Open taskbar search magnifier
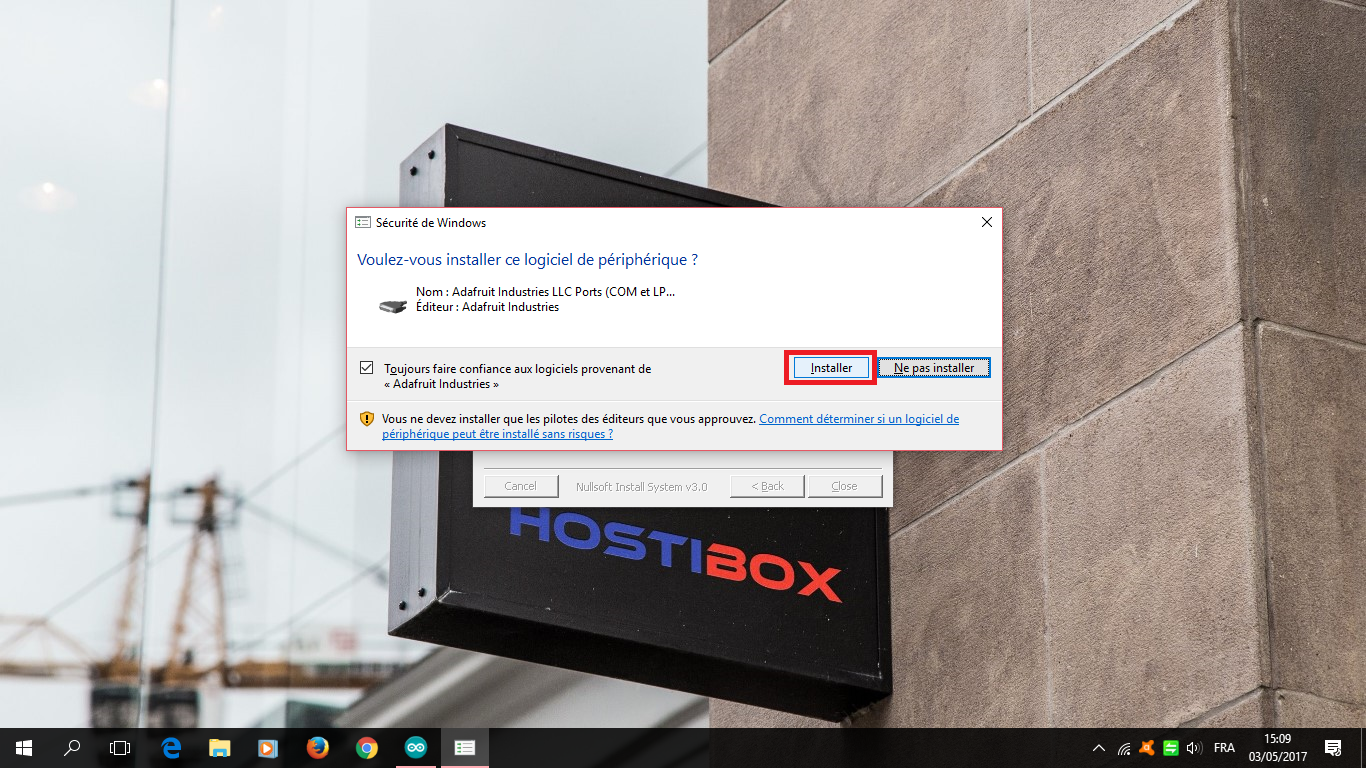The image size is (1366, 768). click(x=72, y=748)
